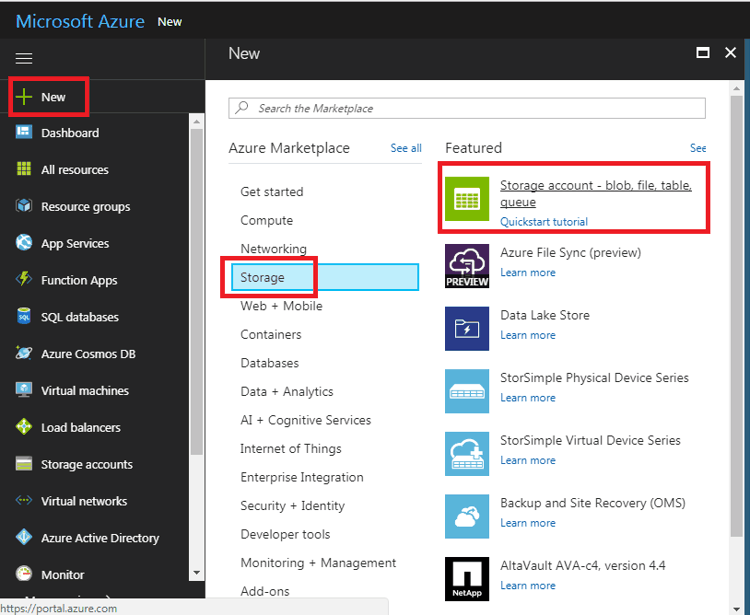Open the Databases marketplace category
Image resolution: width=750 pixels, height=615 pixels.
click(x=270, y=363)
